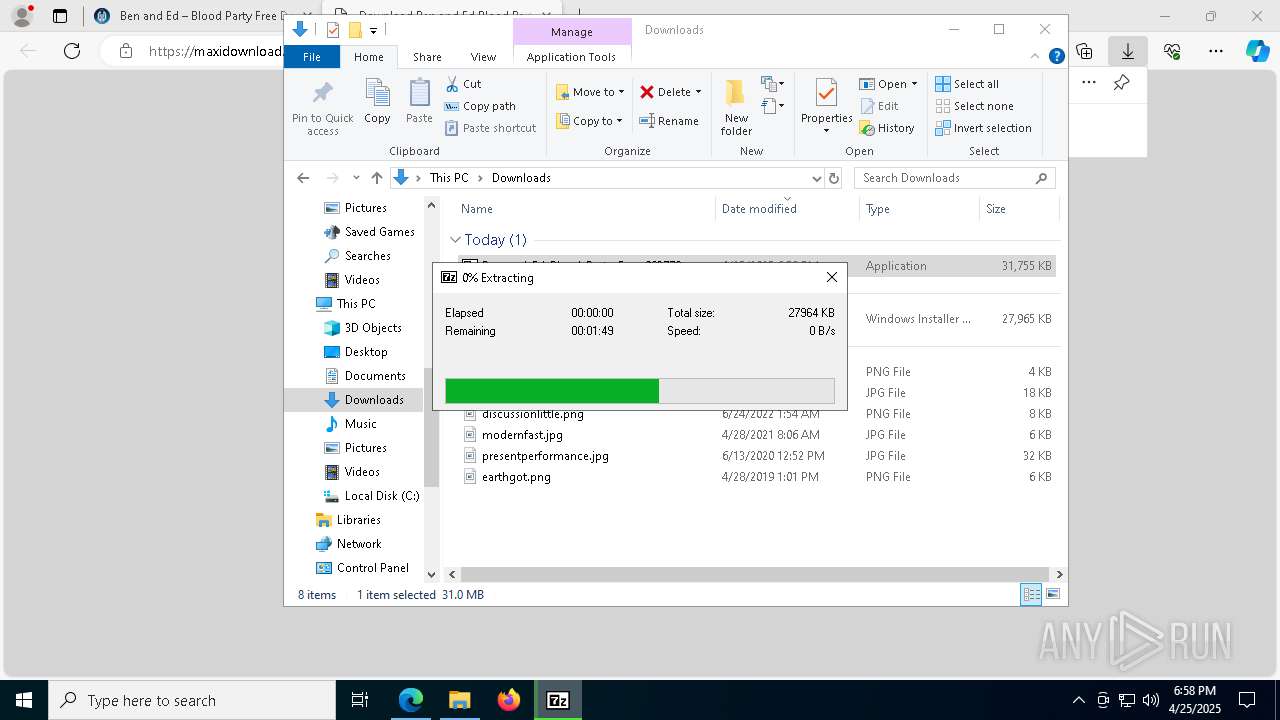Switch to Details view icon in status bar
The height and width of the screenshot is (720, 1280).
pos(1031,594)
